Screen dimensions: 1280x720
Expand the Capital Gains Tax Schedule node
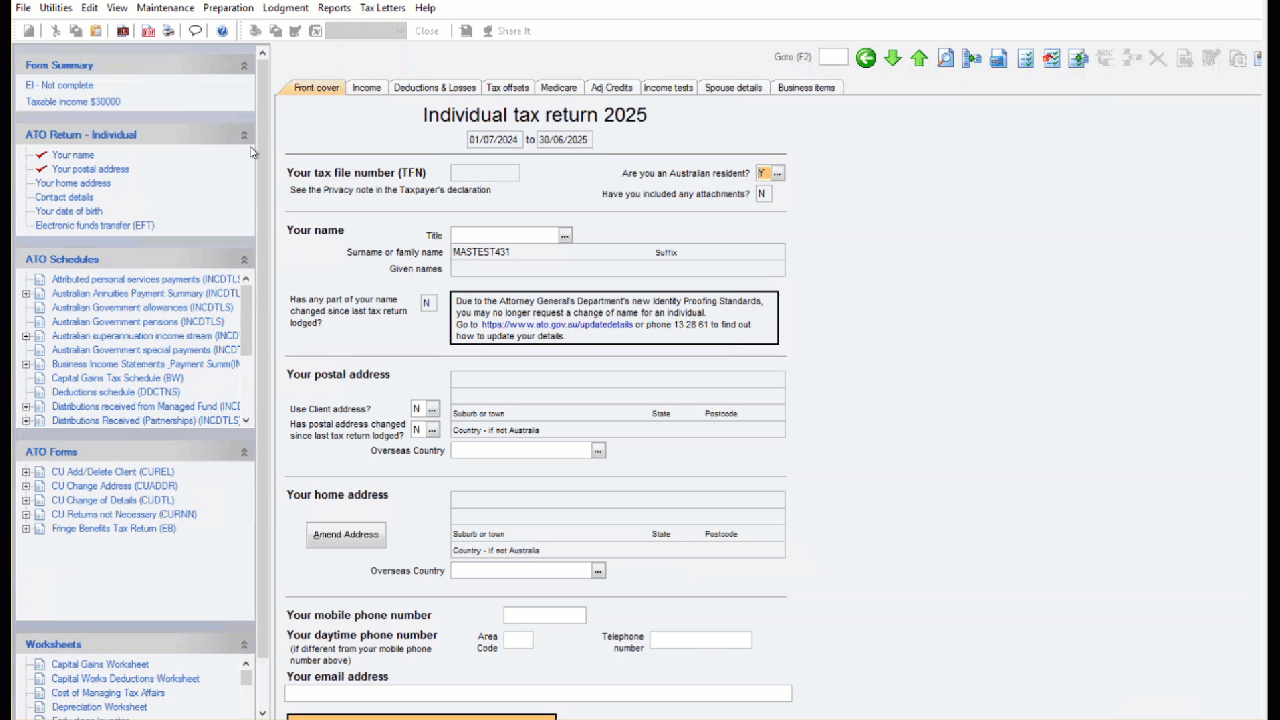coord(117,378)
